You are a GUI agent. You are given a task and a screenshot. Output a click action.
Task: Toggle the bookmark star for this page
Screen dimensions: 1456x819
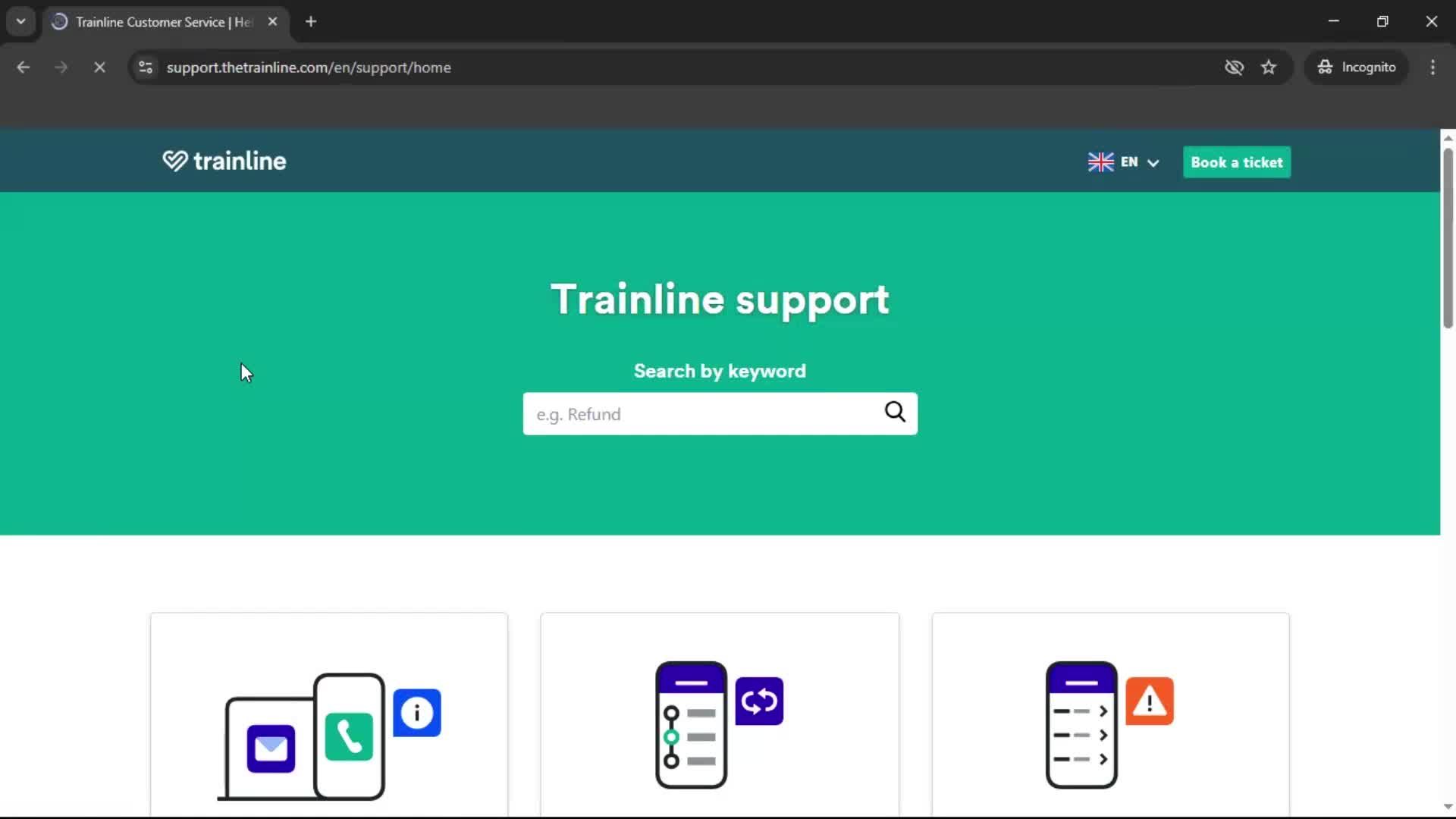1269,67
